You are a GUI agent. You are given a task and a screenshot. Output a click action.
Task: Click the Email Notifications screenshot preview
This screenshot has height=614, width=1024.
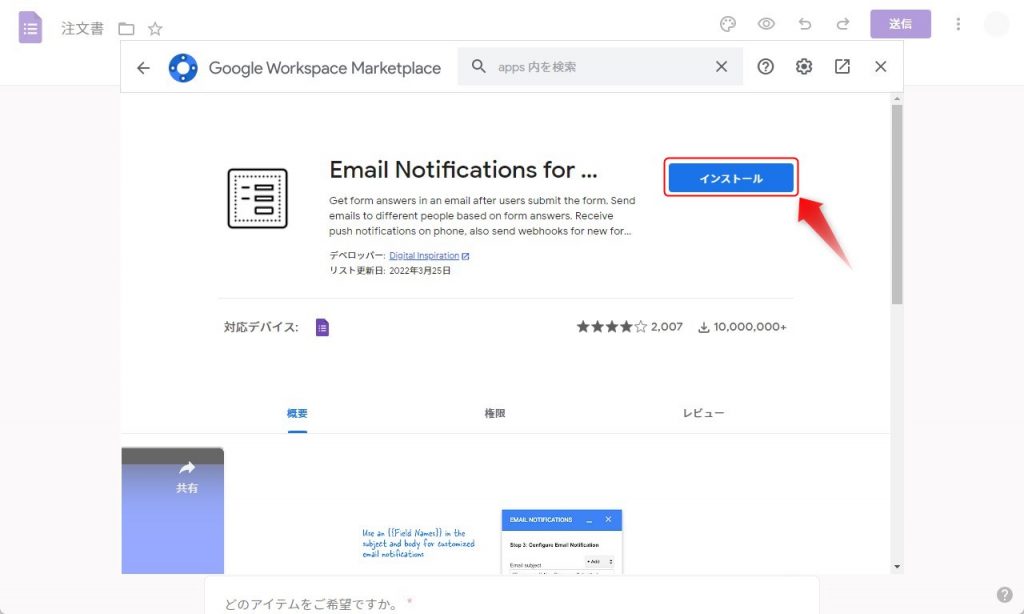562,541
